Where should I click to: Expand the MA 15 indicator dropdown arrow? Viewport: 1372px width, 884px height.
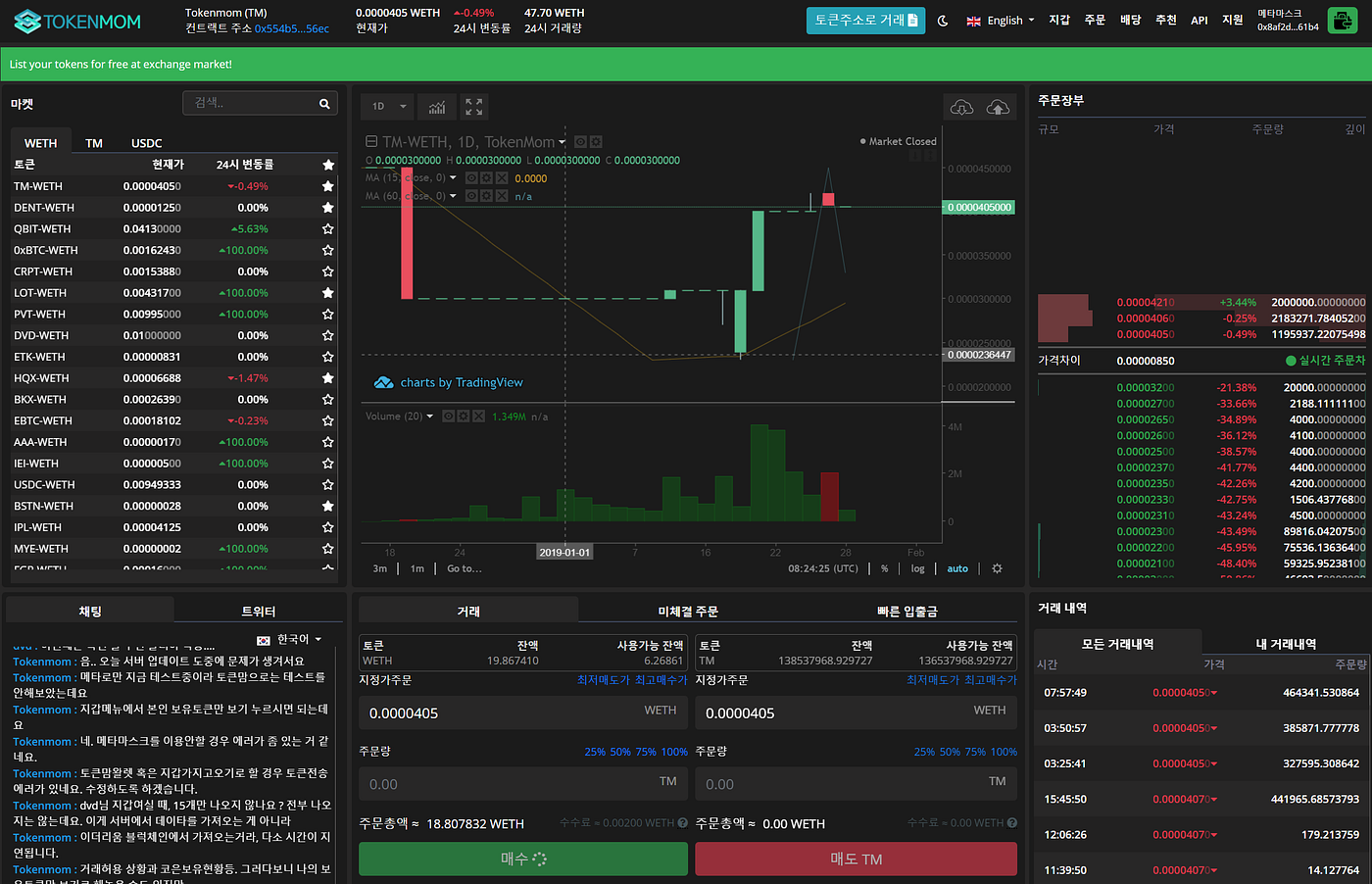pos(453,178)
